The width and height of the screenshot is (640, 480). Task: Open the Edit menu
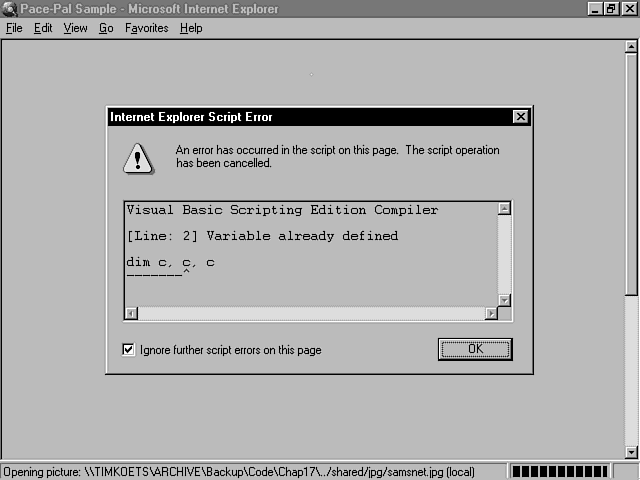click(43, 28)
